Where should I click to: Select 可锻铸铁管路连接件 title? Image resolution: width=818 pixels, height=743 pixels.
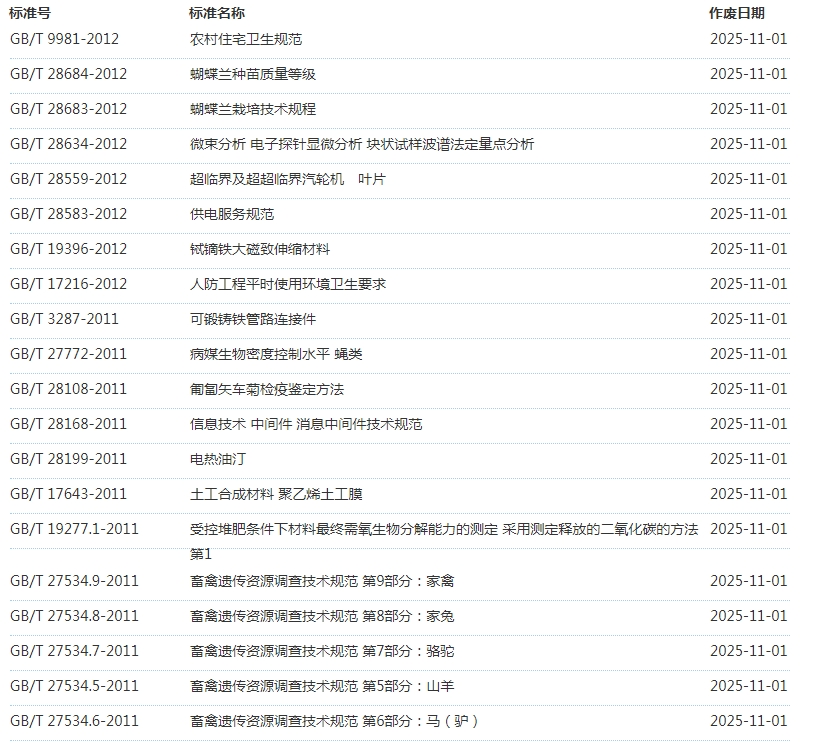[253, 319]
